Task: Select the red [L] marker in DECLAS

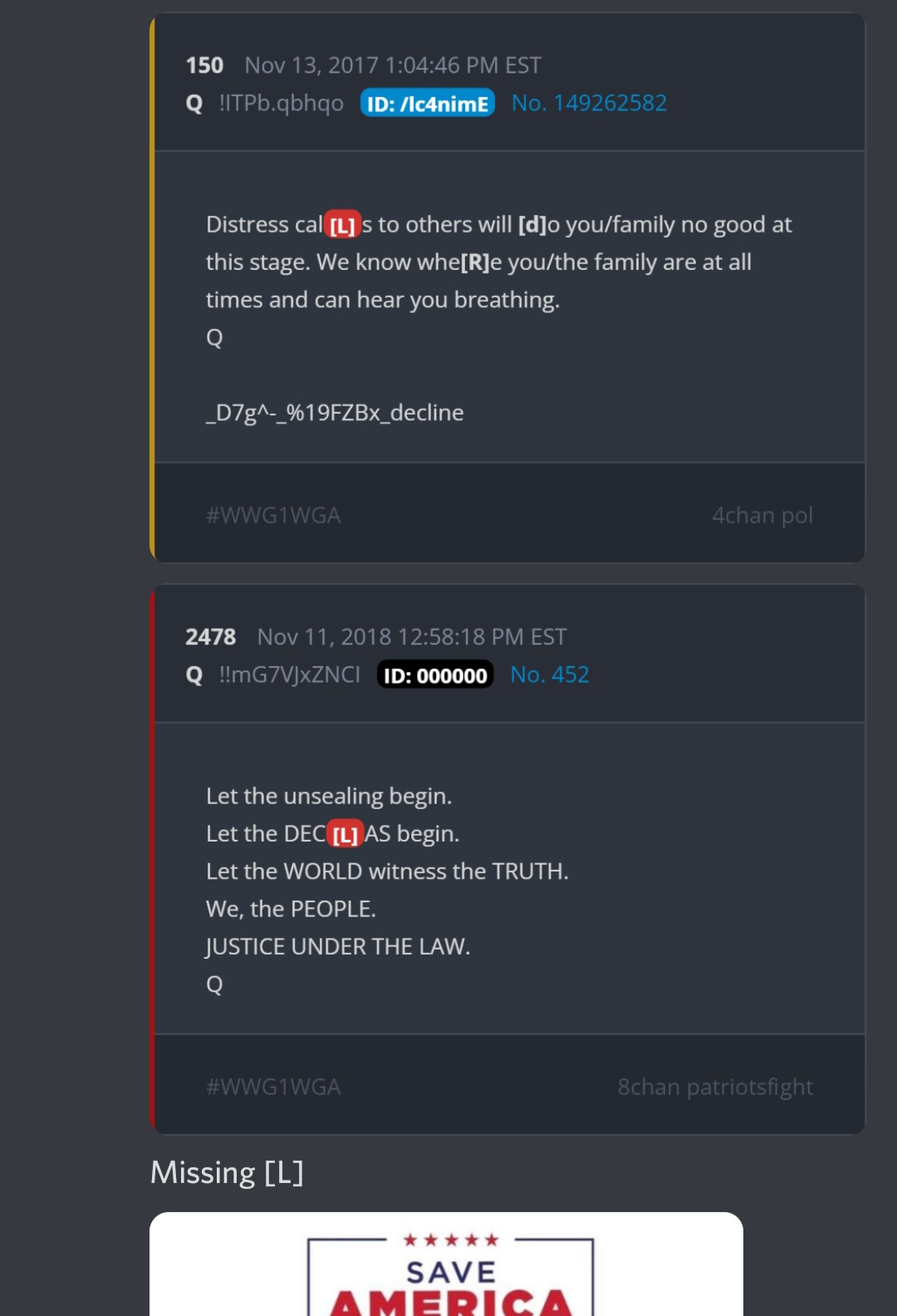Action: coord(345,834)
